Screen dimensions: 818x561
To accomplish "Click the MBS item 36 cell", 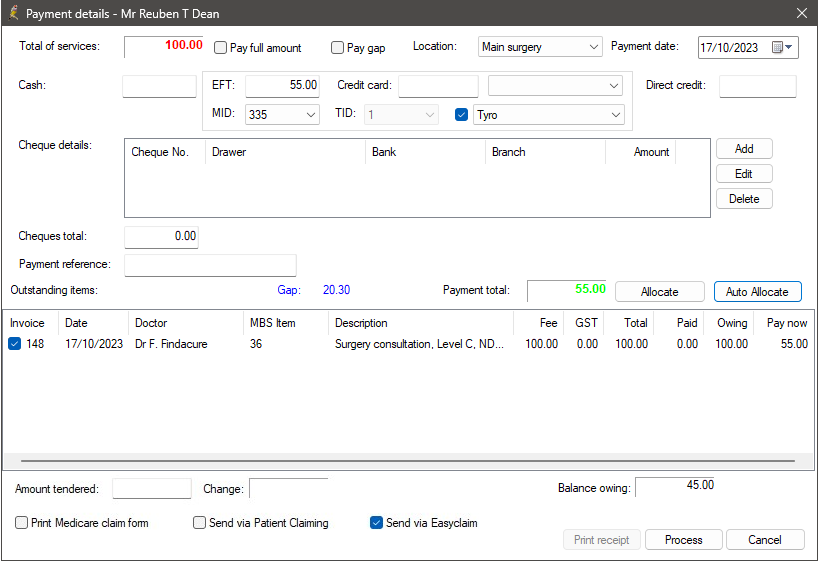I will click(256, 344).
